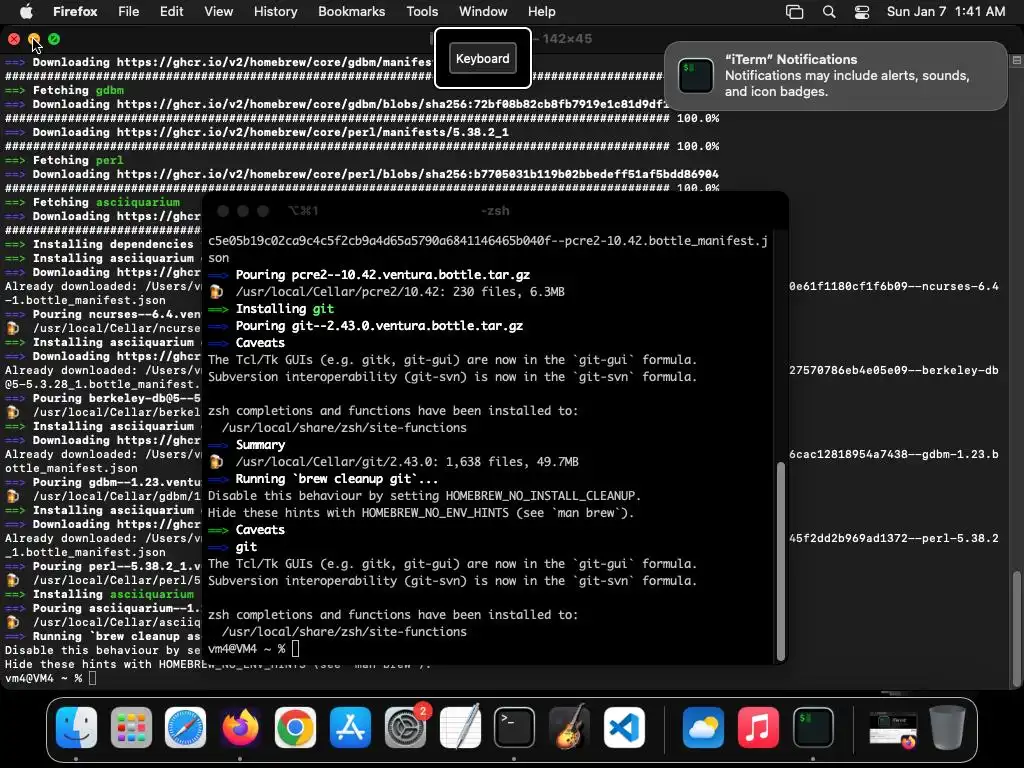1024x768 pixels.
Task: Click the 'Summary' heading in front terminal
Action: click(x=261, y=445)
